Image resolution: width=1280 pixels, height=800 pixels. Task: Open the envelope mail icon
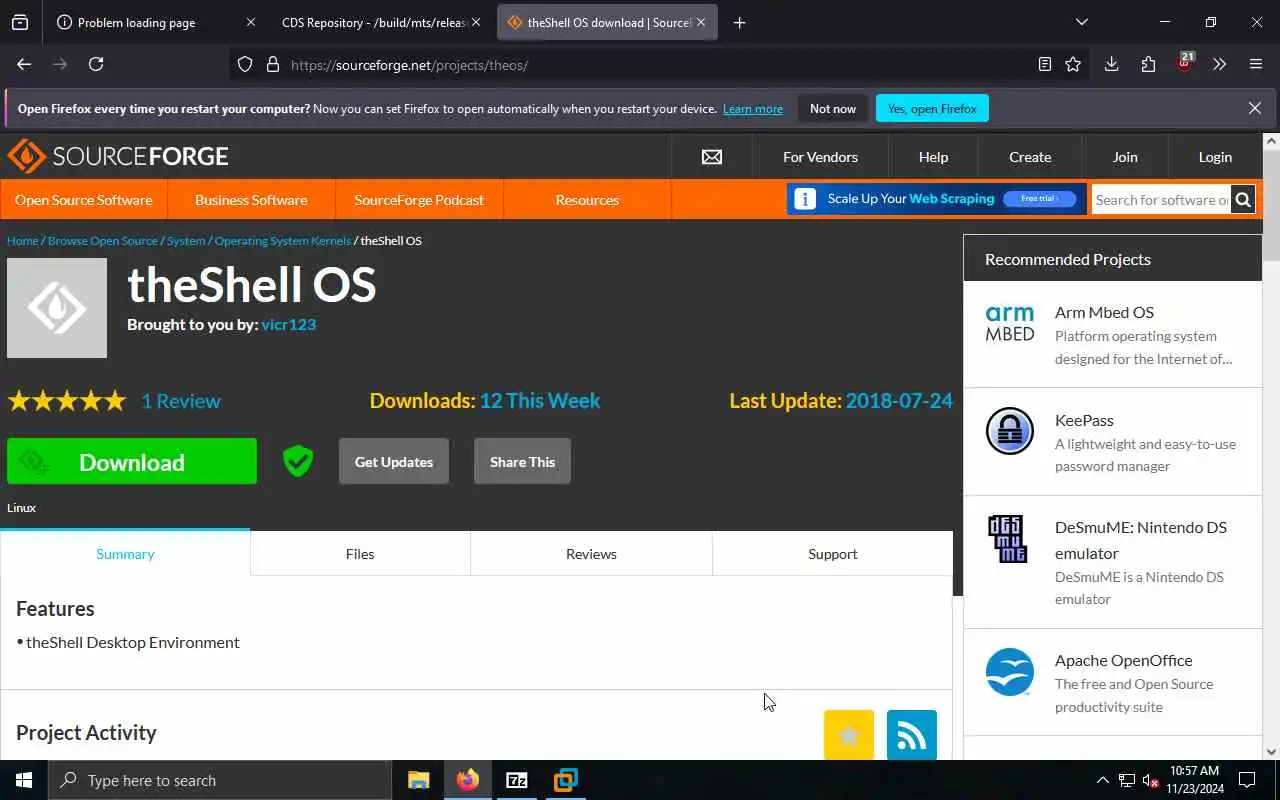click(x=712, y=157)
